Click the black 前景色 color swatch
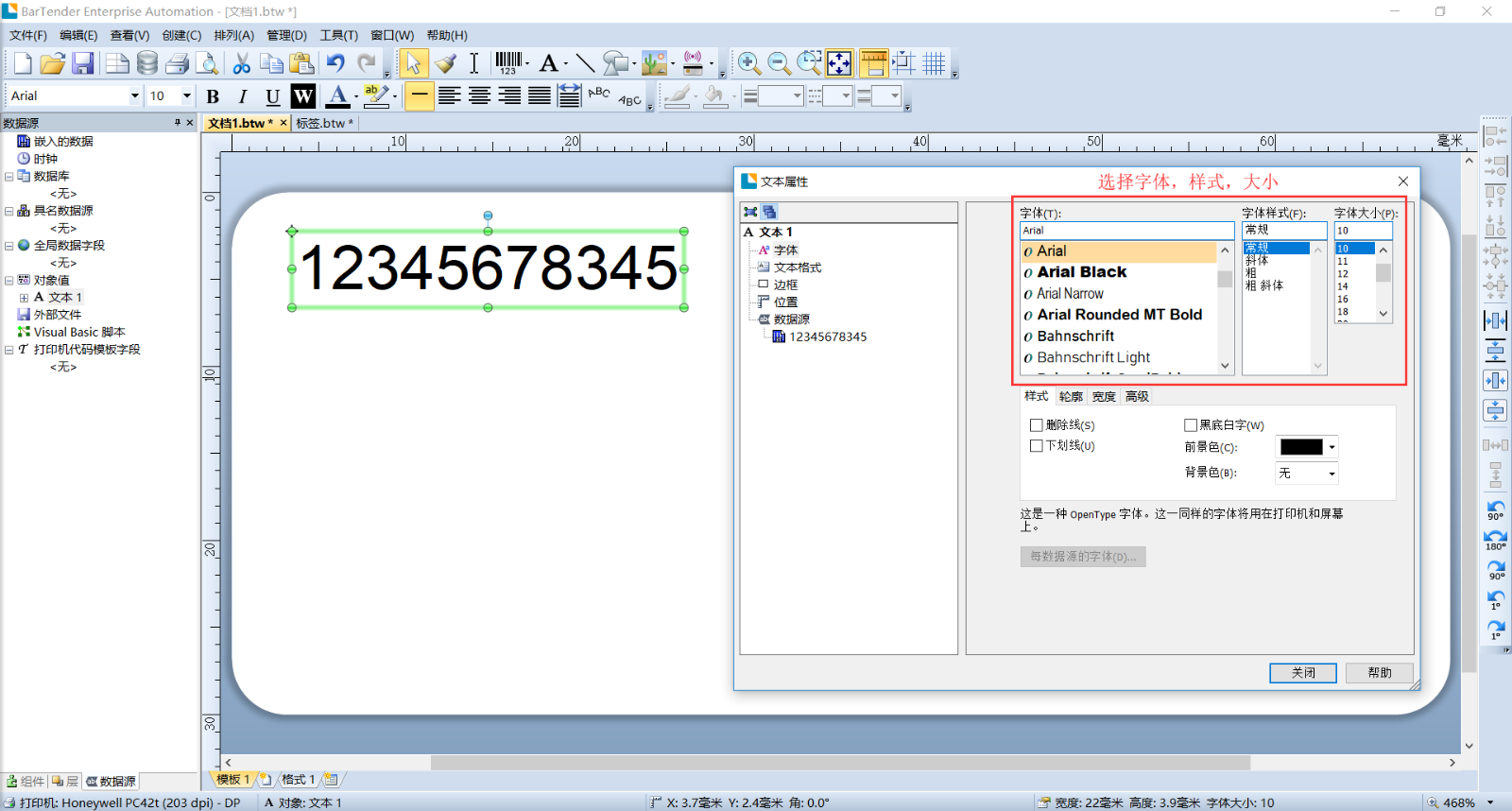 pyautogui.click(x=1300, y=447)
